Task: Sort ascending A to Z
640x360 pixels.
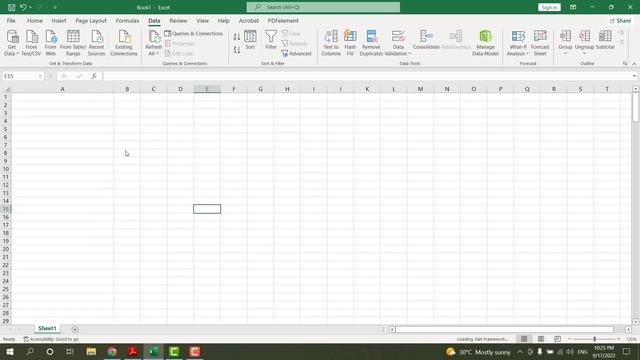Action: (237, 37)
